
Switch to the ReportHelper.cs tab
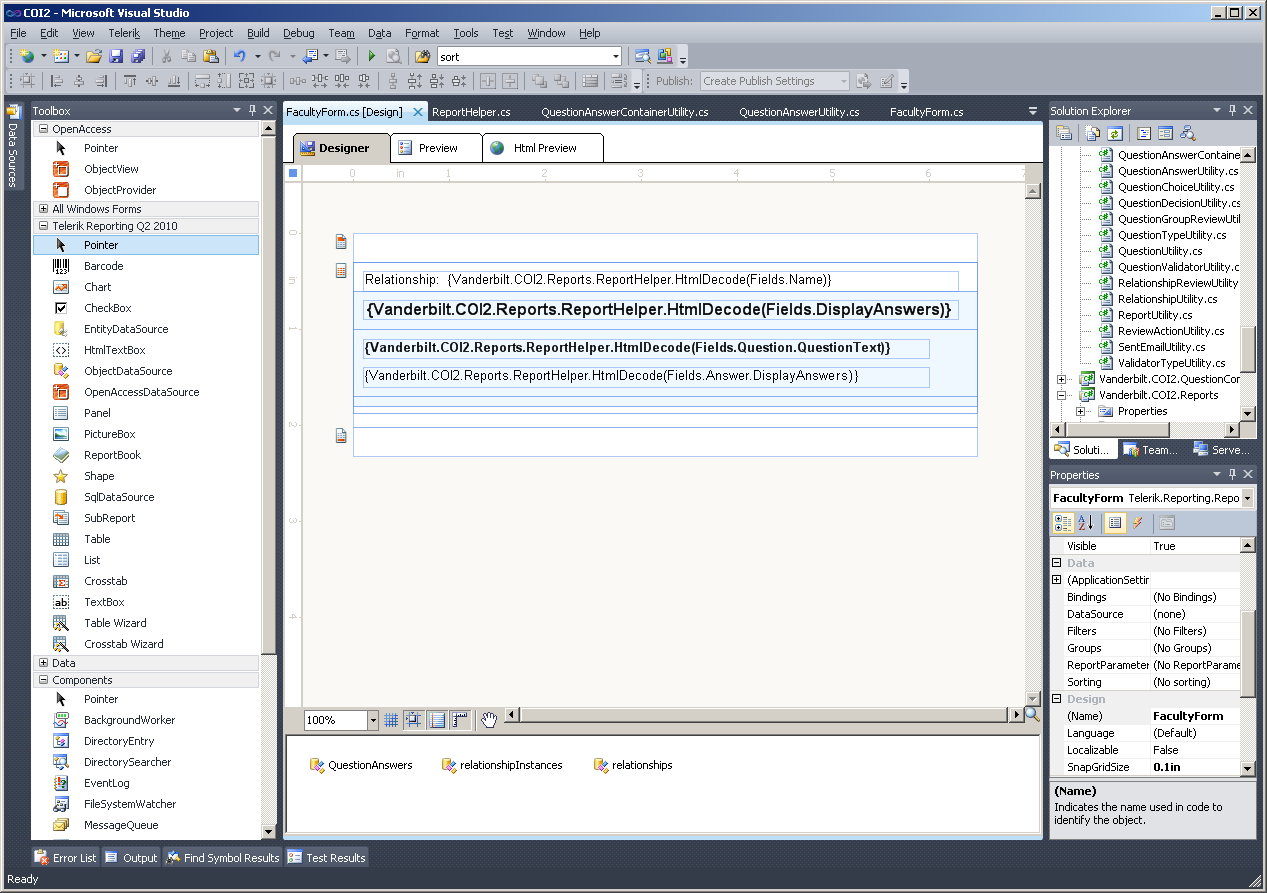(x=471, y=112)
